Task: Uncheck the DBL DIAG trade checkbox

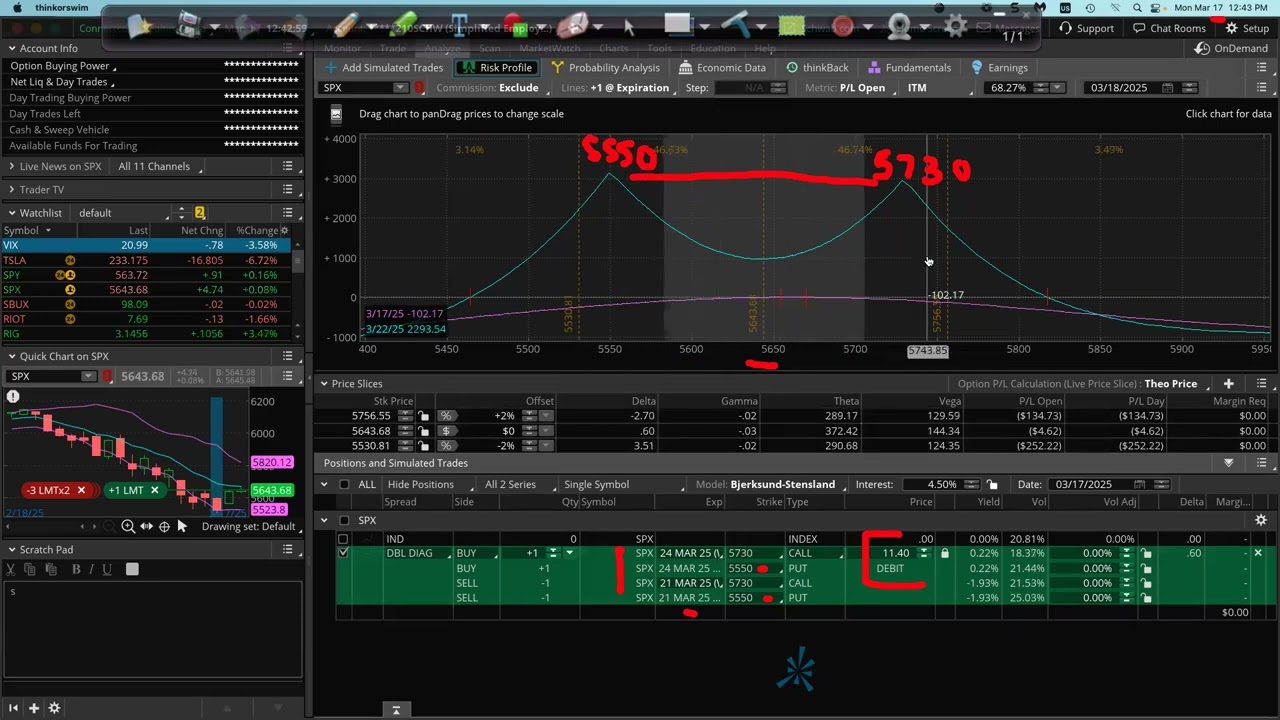Action: click(343, 553)
